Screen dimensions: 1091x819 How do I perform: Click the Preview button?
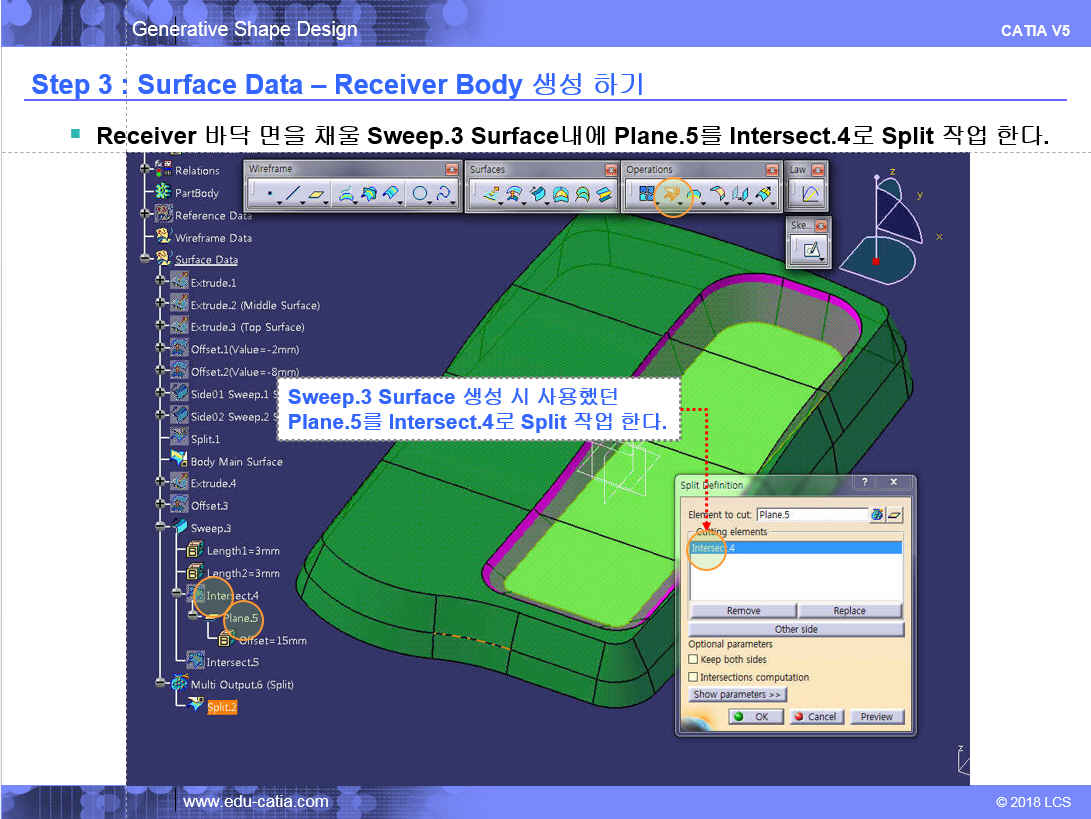point(876,716)
